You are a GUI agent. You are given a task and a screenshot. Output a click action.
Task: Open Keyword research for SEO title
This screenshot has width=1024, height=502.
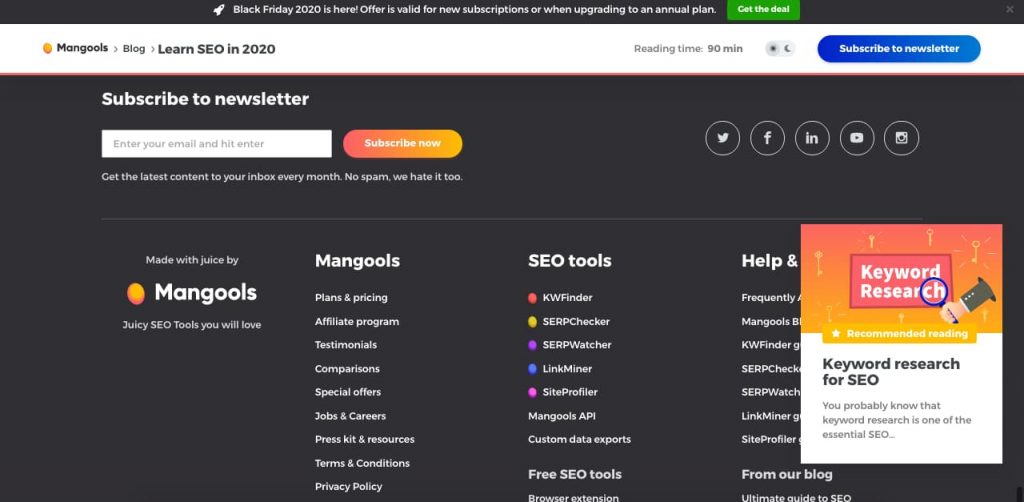pos(891,372)
